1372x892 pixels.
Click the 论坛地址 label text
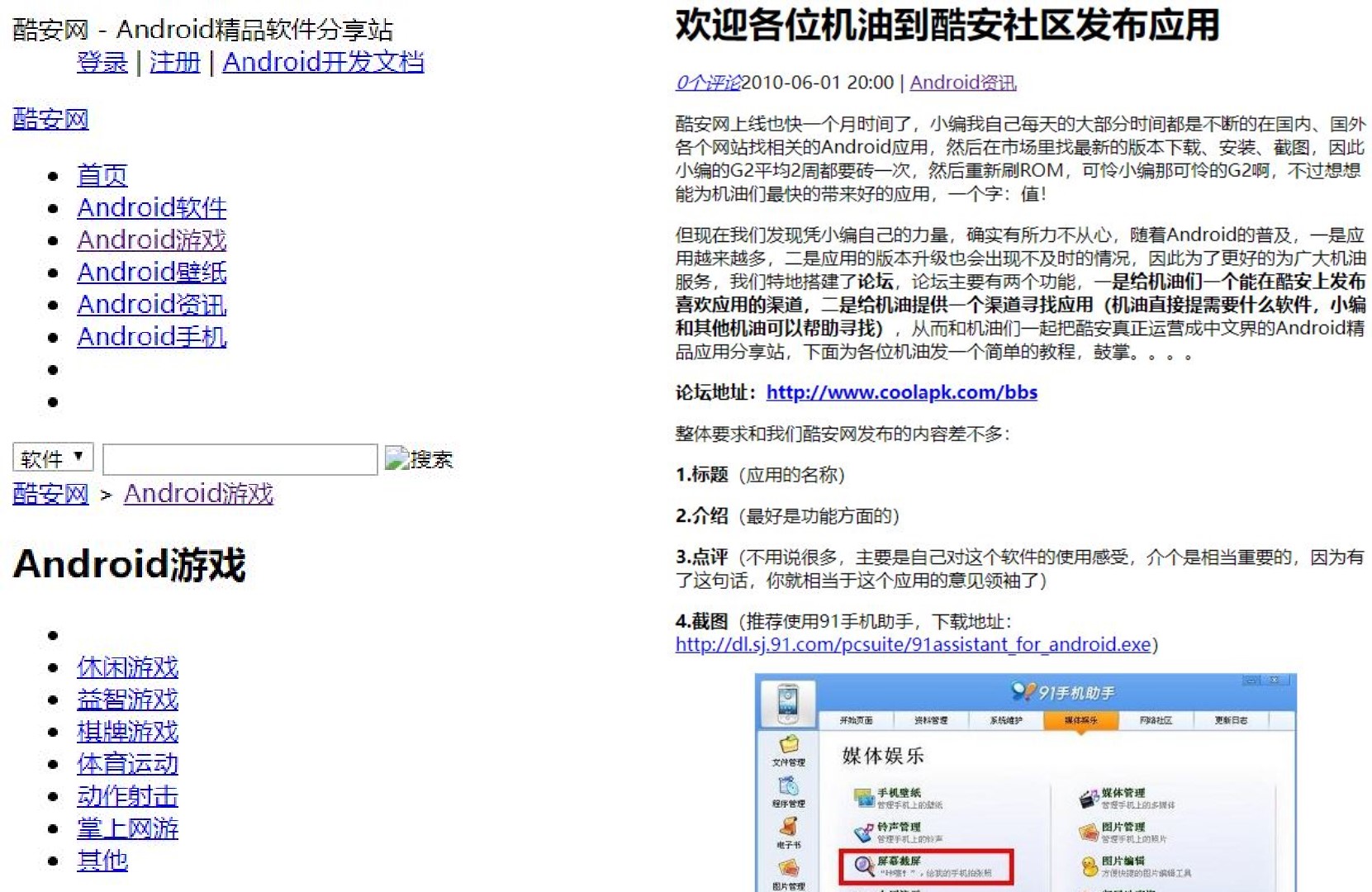pyautogui.click(x=716, y=392)
